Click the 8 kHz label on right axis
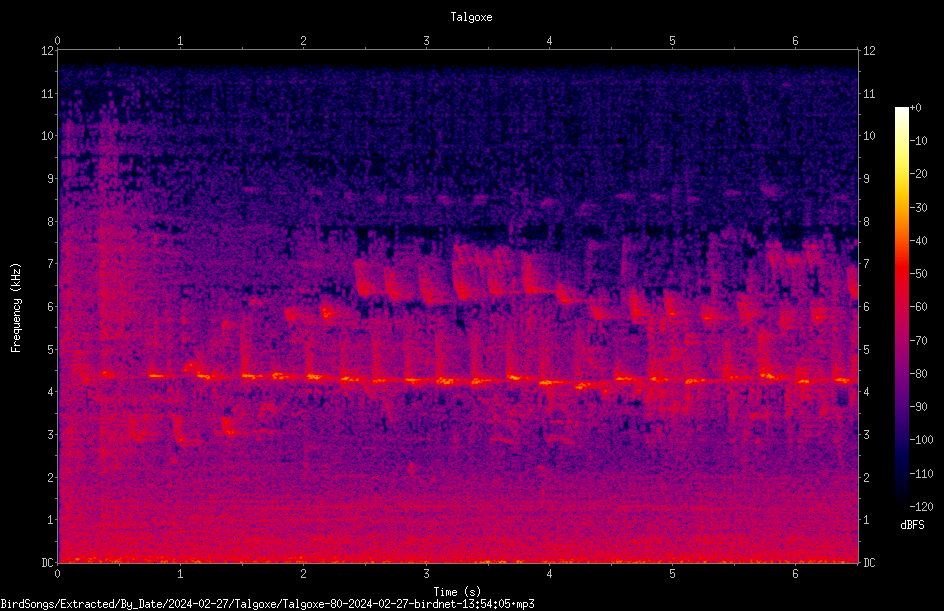The height and width of the screenshot is (611, 944). (866, 222)
